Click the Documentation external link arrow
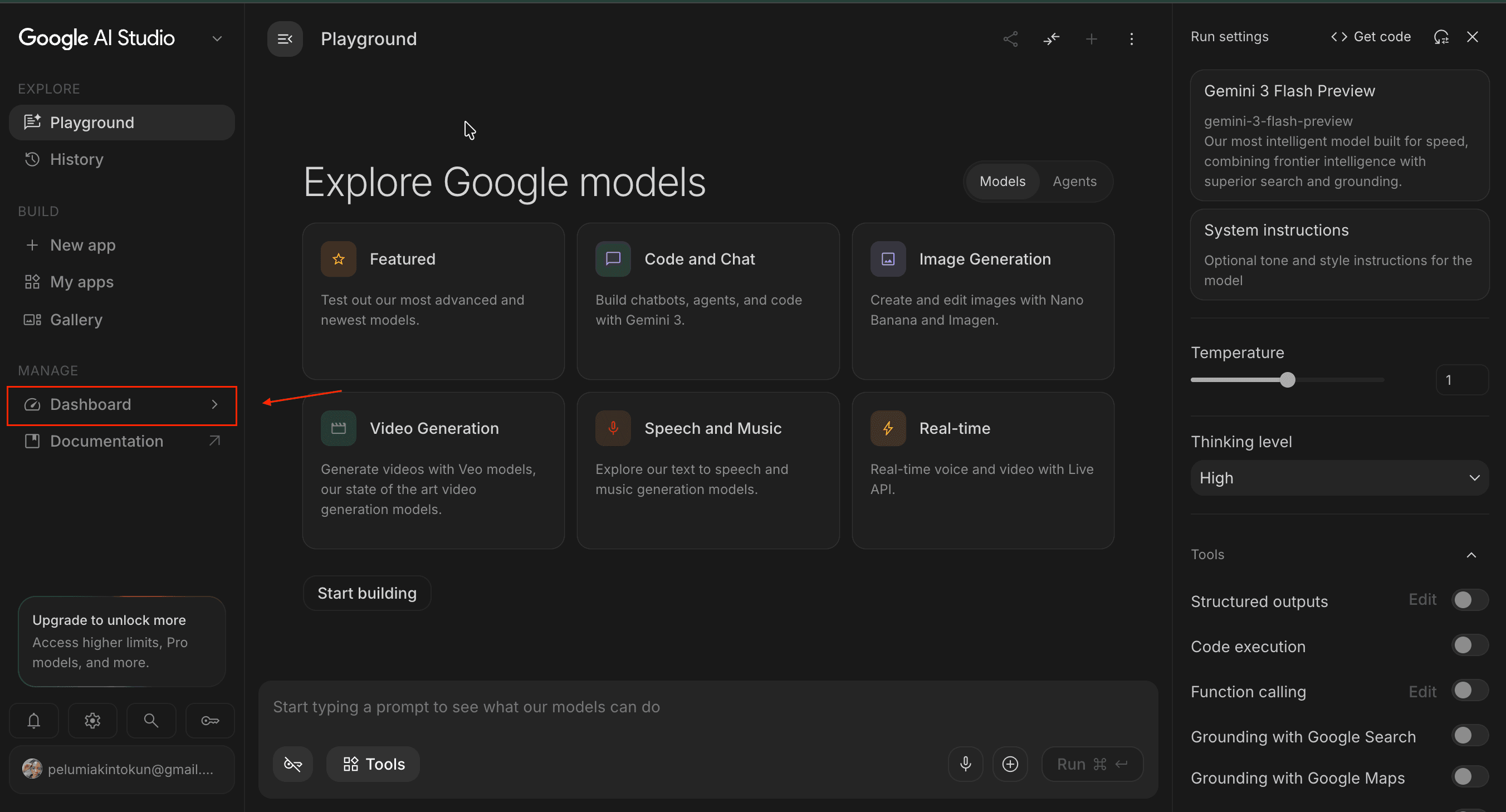Screen dimensions: 1506x812 pyautogui.click(x=214, y=441)
